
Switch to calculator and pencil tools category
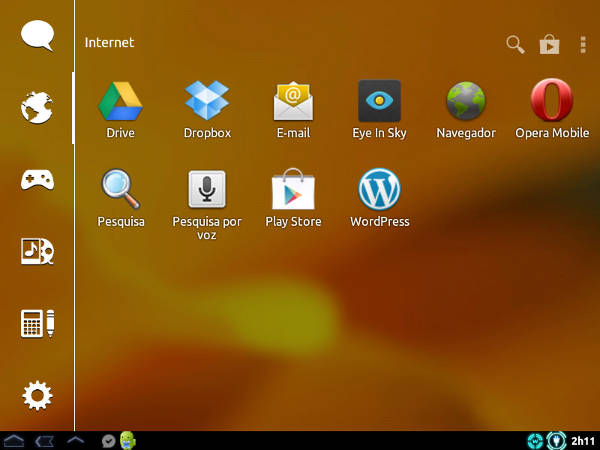(37, 323)
